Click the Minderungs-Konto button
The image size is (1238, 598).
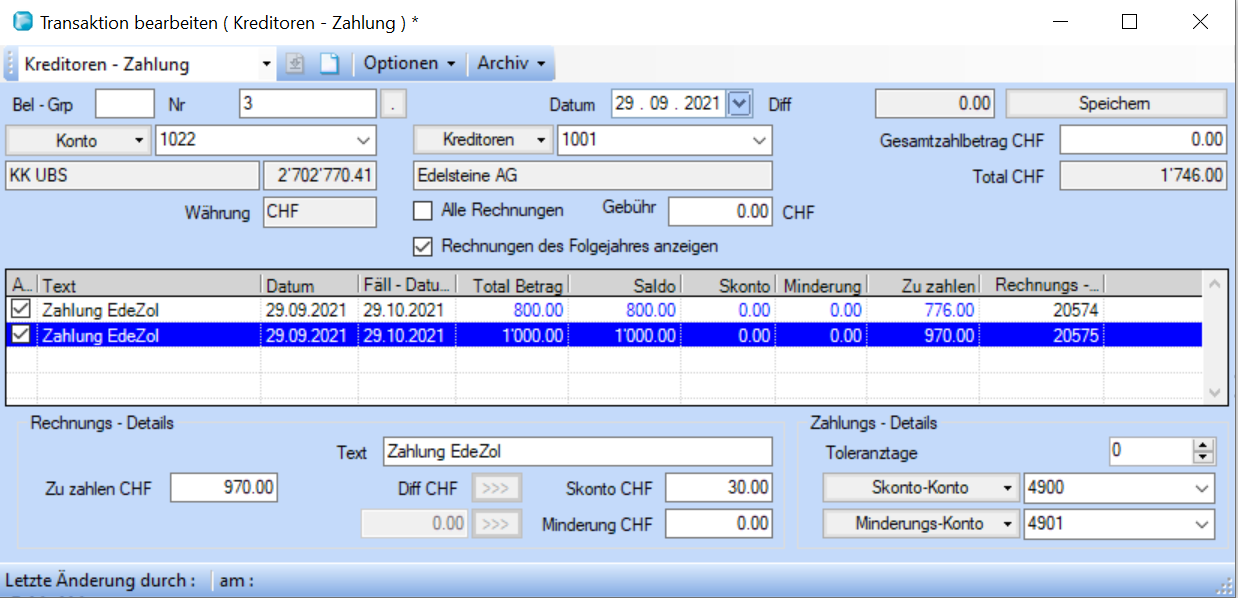(920, 524)
